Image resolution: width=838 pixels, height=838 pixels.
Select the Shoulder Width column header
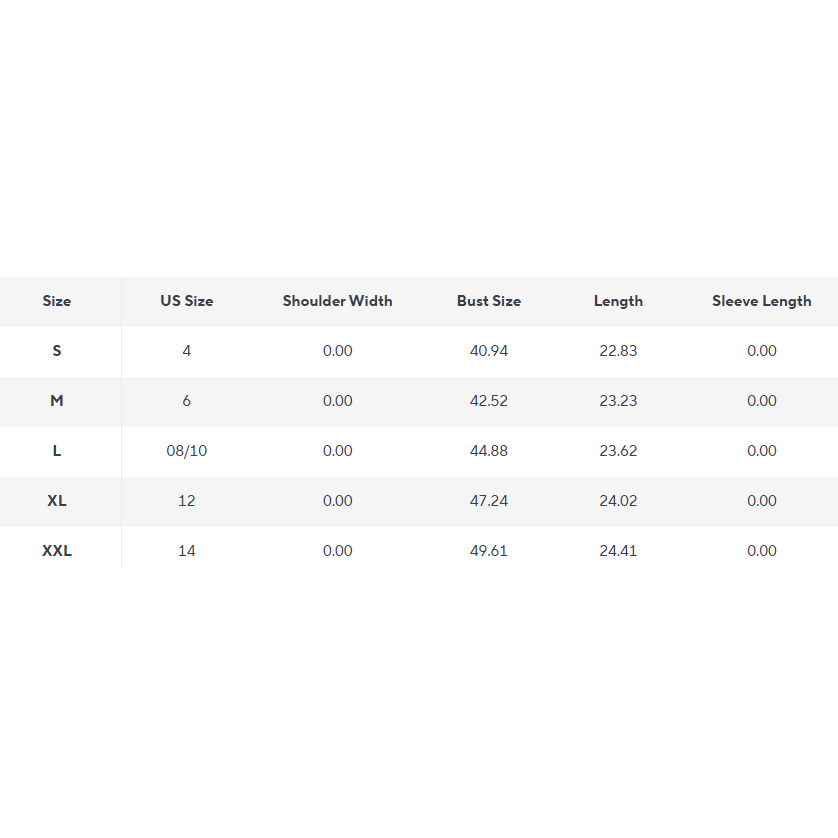[338, 301]
